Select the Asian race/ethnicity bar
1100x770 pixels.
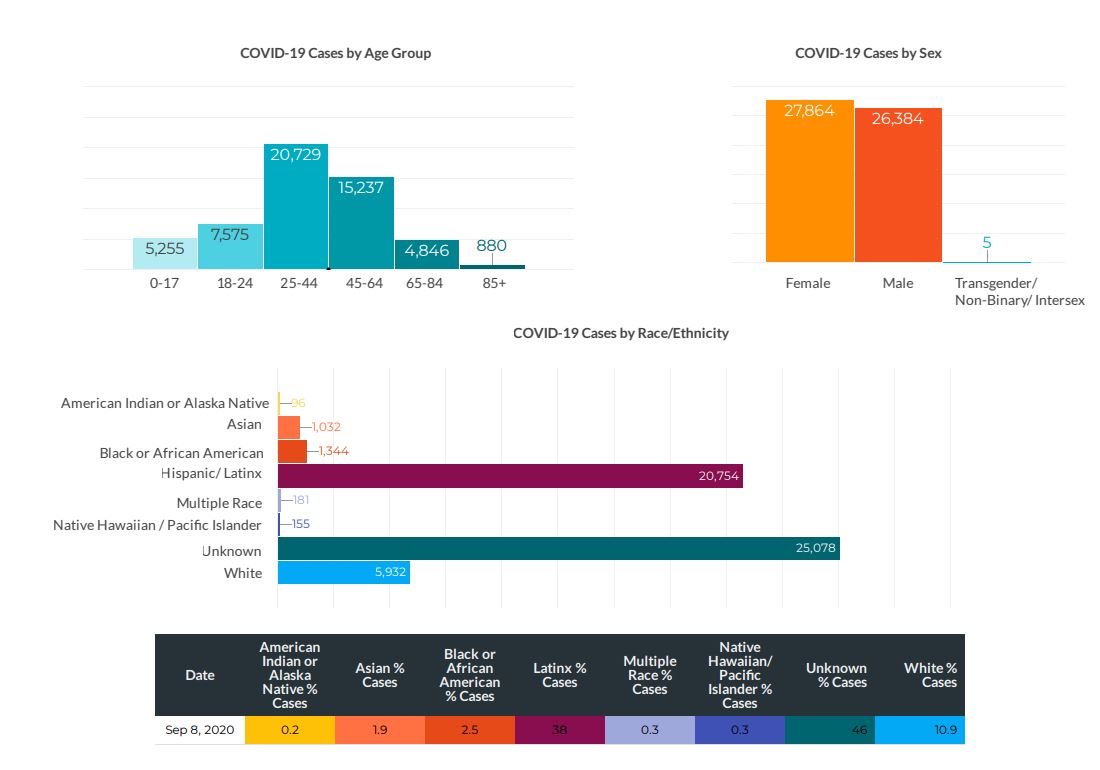click(289, 427)
